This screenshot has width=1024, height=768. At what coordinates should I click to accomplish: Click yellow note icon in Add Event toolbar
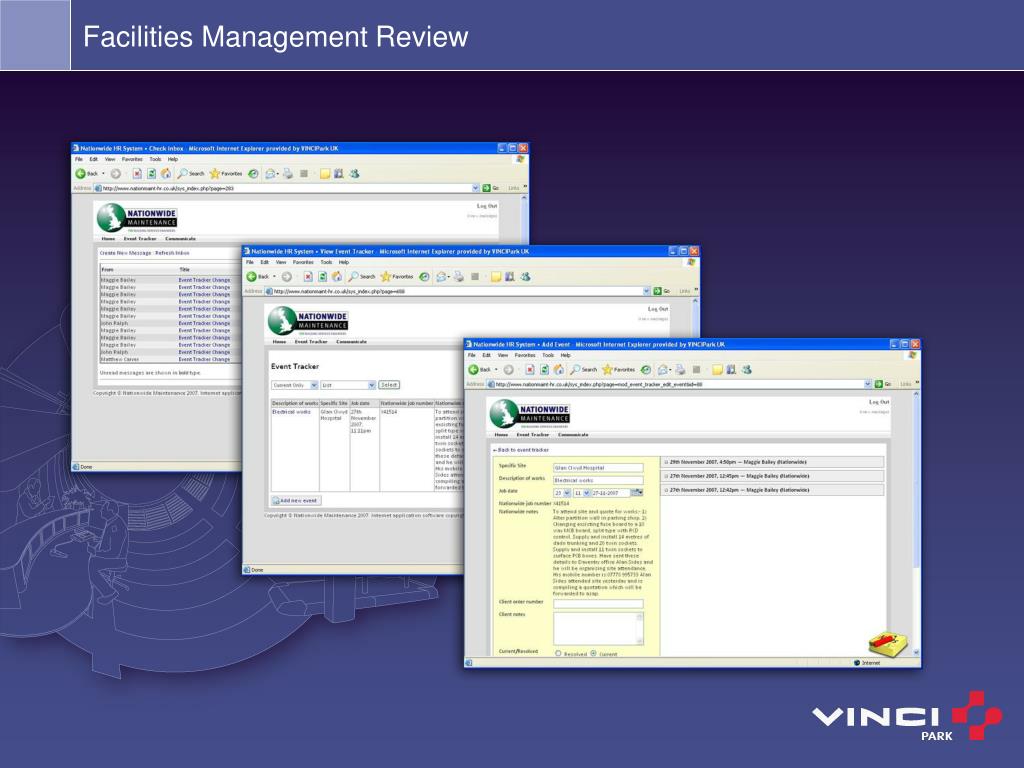[717, 370]
